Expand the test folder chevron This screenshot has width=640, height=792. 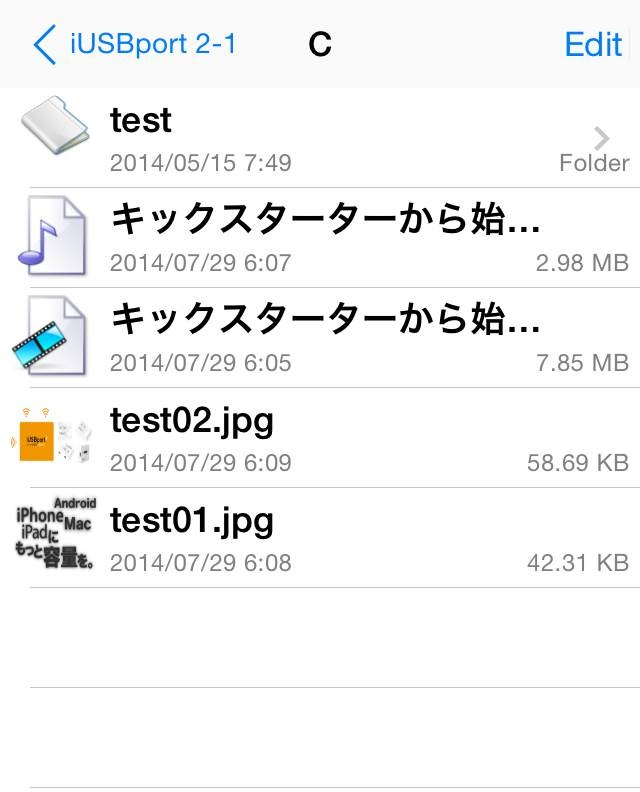pos(602,138)
